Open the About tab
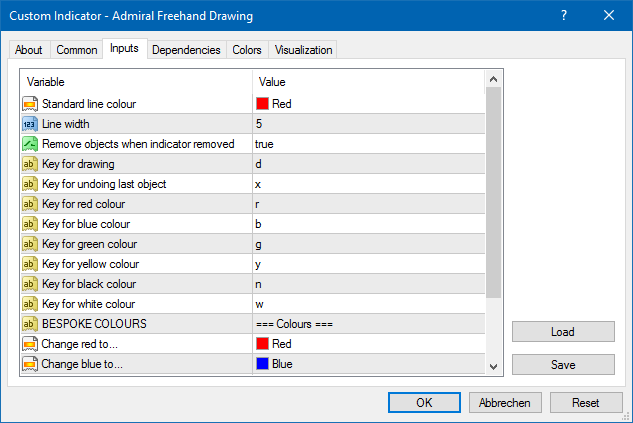This screenshot has height=423, width=633. (x=29, y=50)
